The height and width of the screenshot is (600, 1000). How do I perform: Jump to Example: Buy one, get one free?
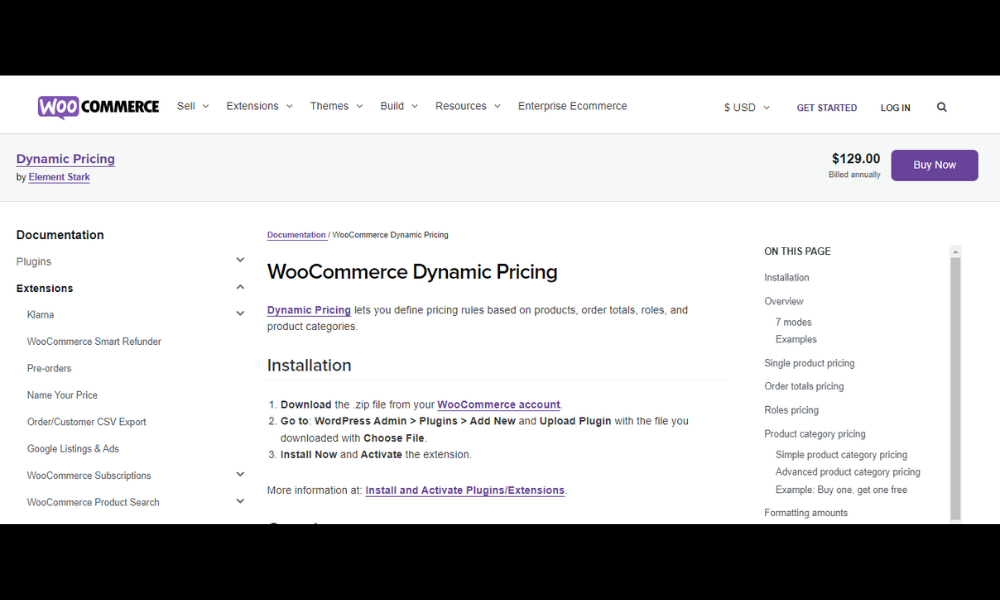click(841, 490)
